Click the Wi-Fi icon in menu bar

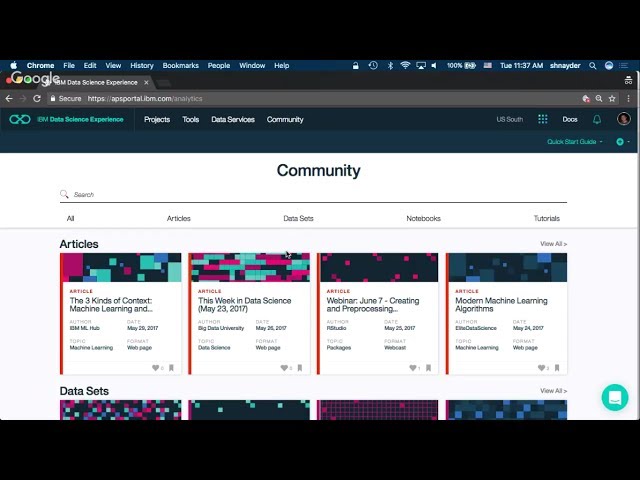tap(405, 65)
